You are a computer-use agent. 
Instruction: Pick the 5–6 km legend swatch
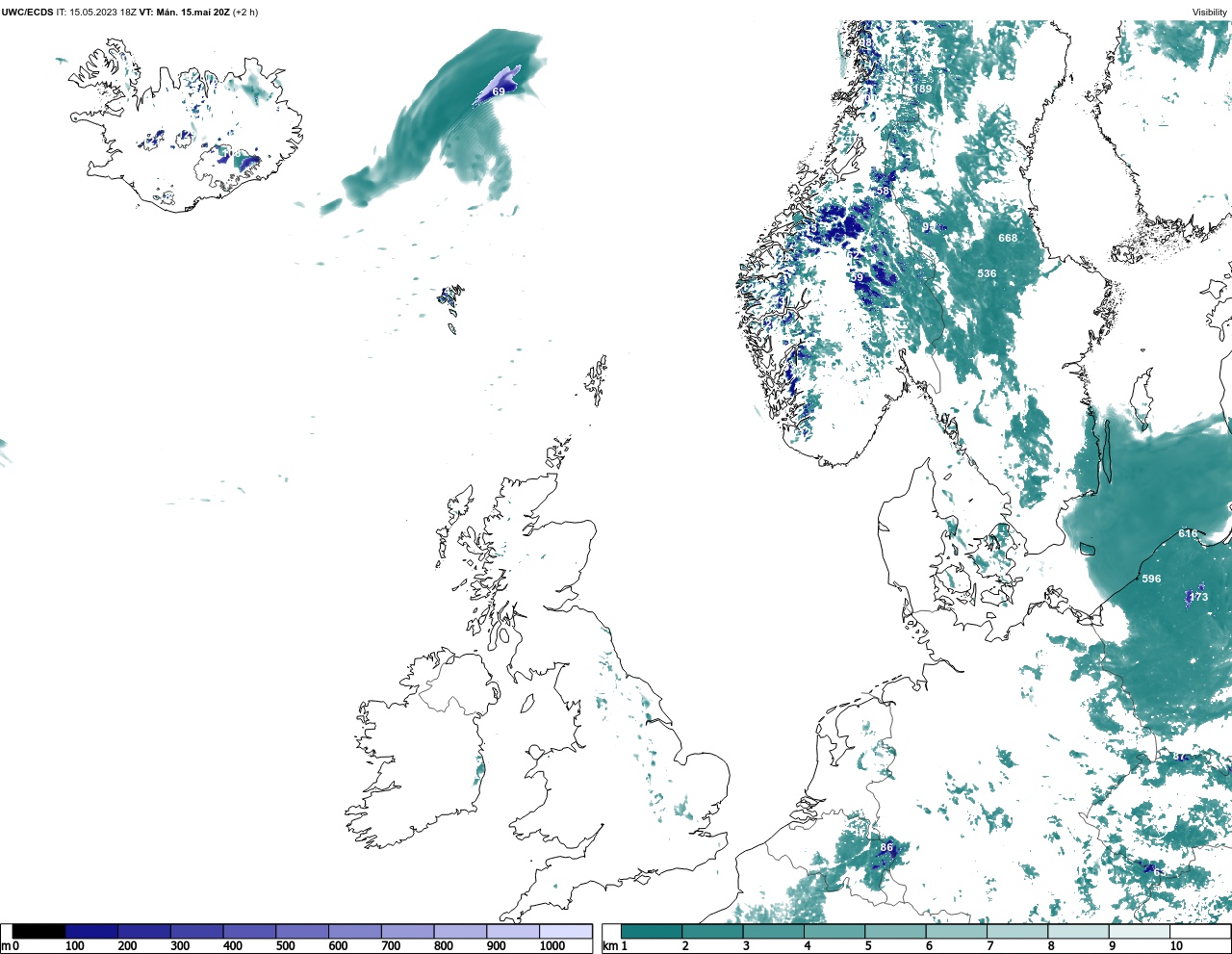(895, 931)
